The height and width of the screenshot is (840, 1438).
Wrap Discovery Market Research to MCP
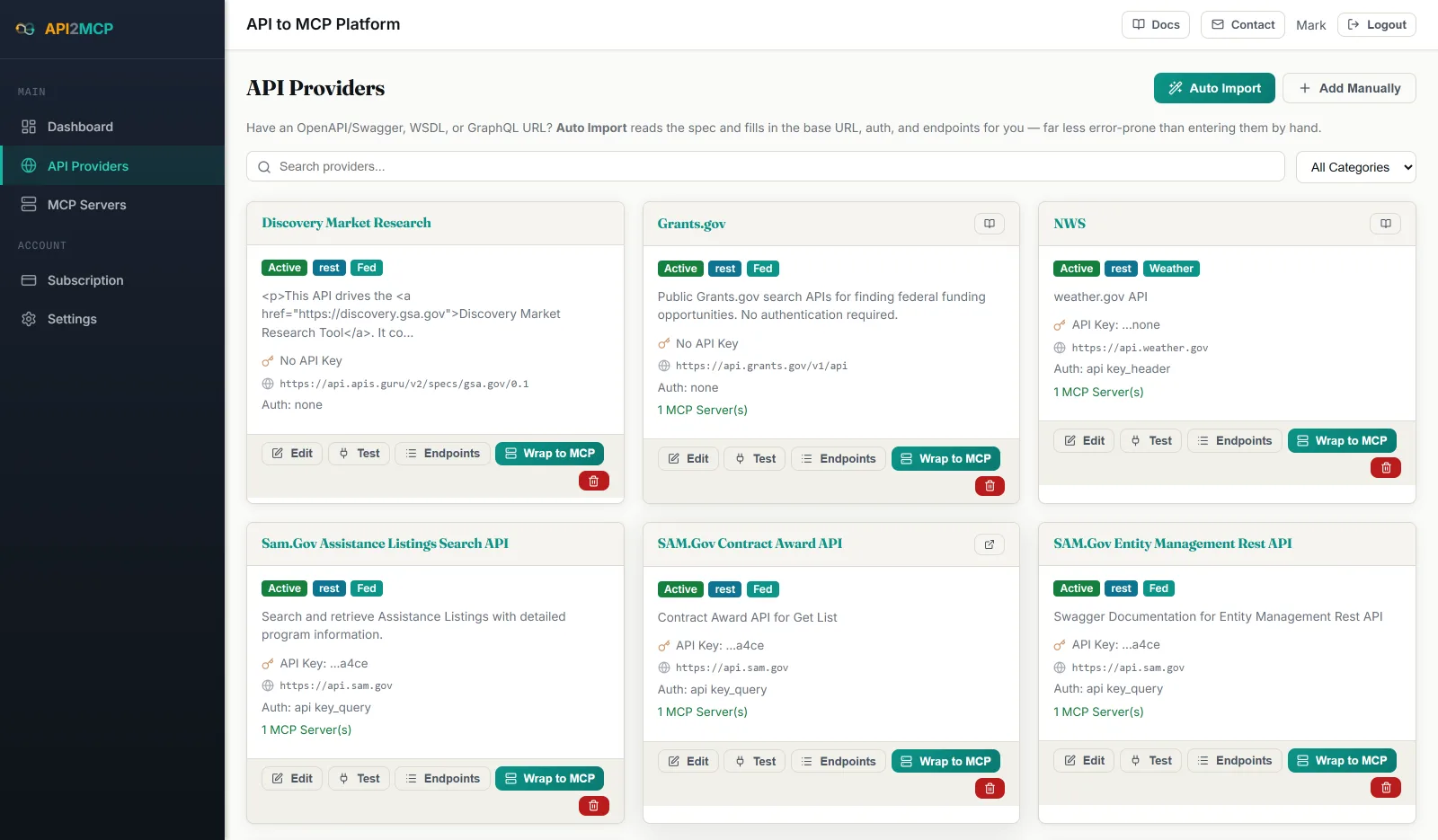(x=549, y=454)
